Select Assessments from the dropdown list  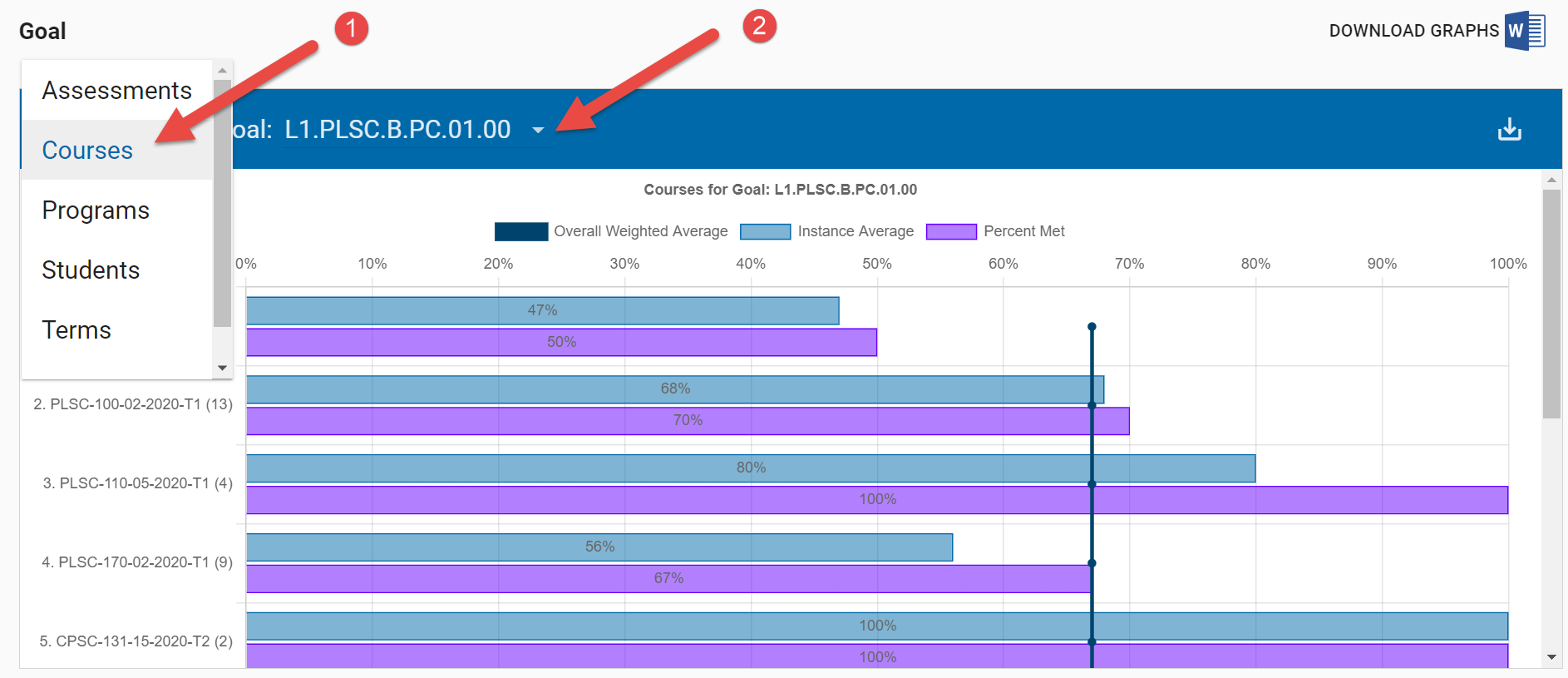point(117,91)
